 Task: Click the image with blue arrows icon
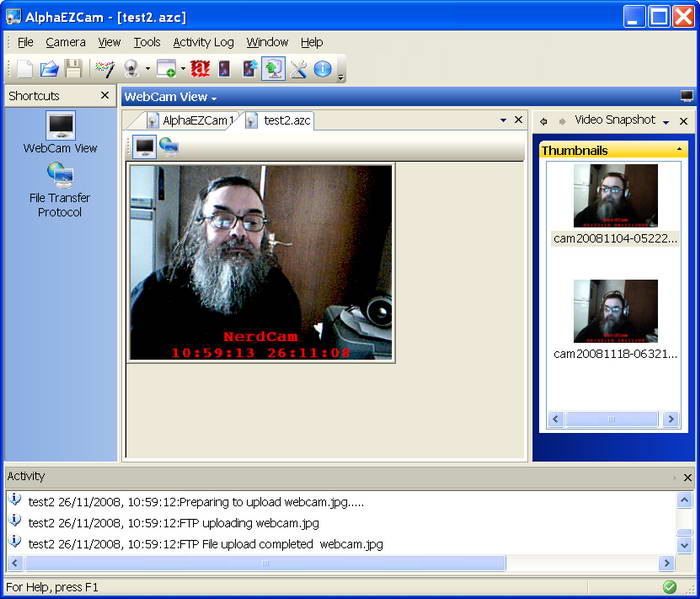250,69
